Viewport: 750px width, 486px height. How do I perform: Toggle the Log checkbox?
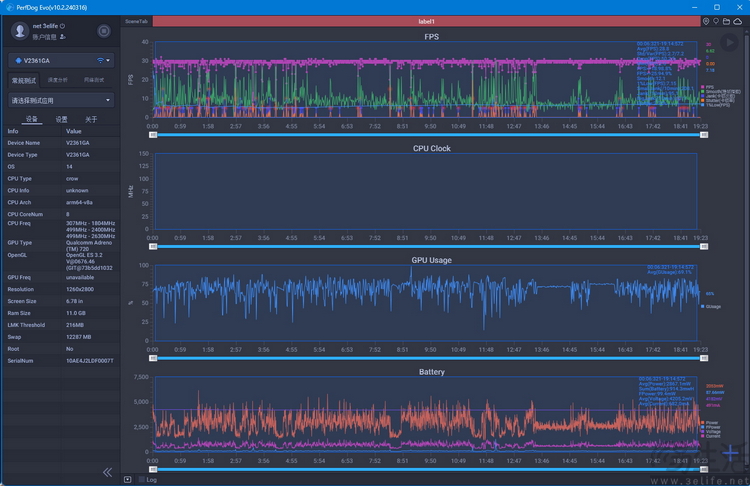142,479
